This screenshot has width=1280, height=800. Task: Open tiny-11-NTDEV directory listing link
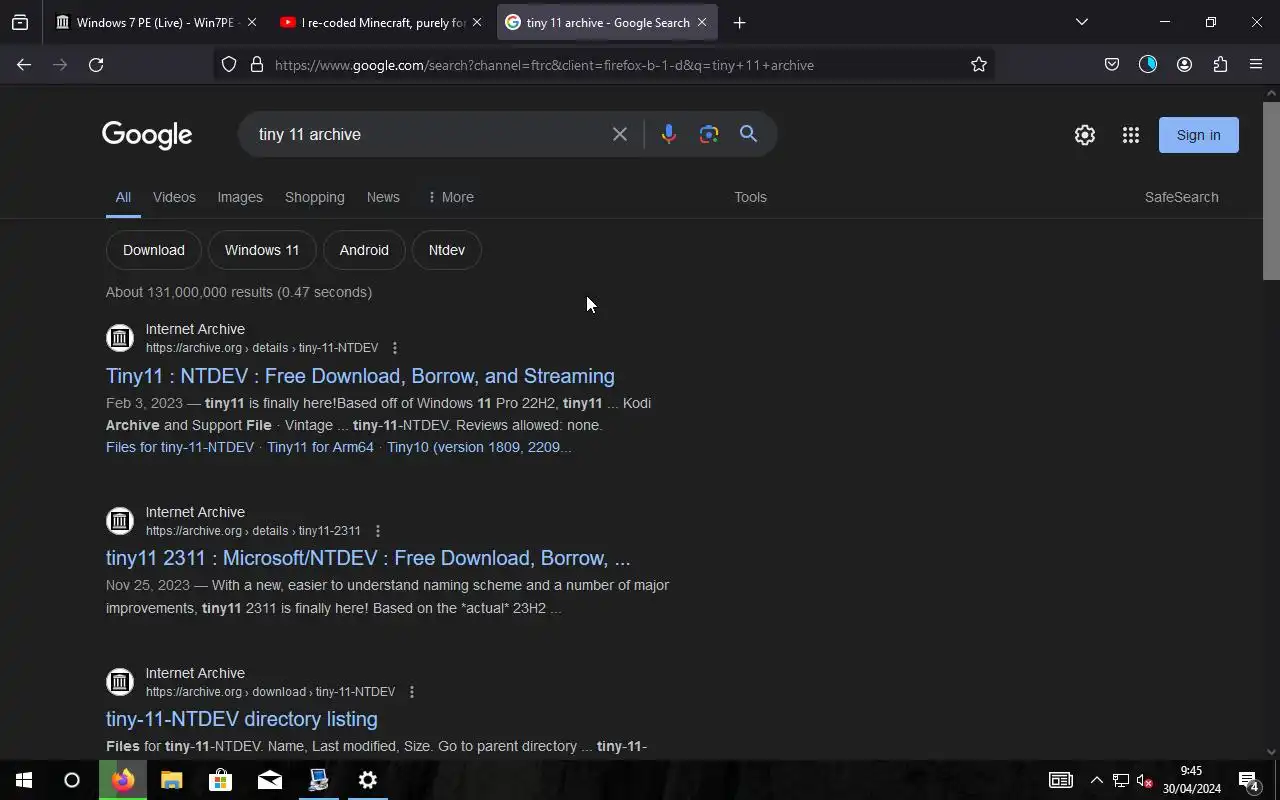click(x=242, y=719)
